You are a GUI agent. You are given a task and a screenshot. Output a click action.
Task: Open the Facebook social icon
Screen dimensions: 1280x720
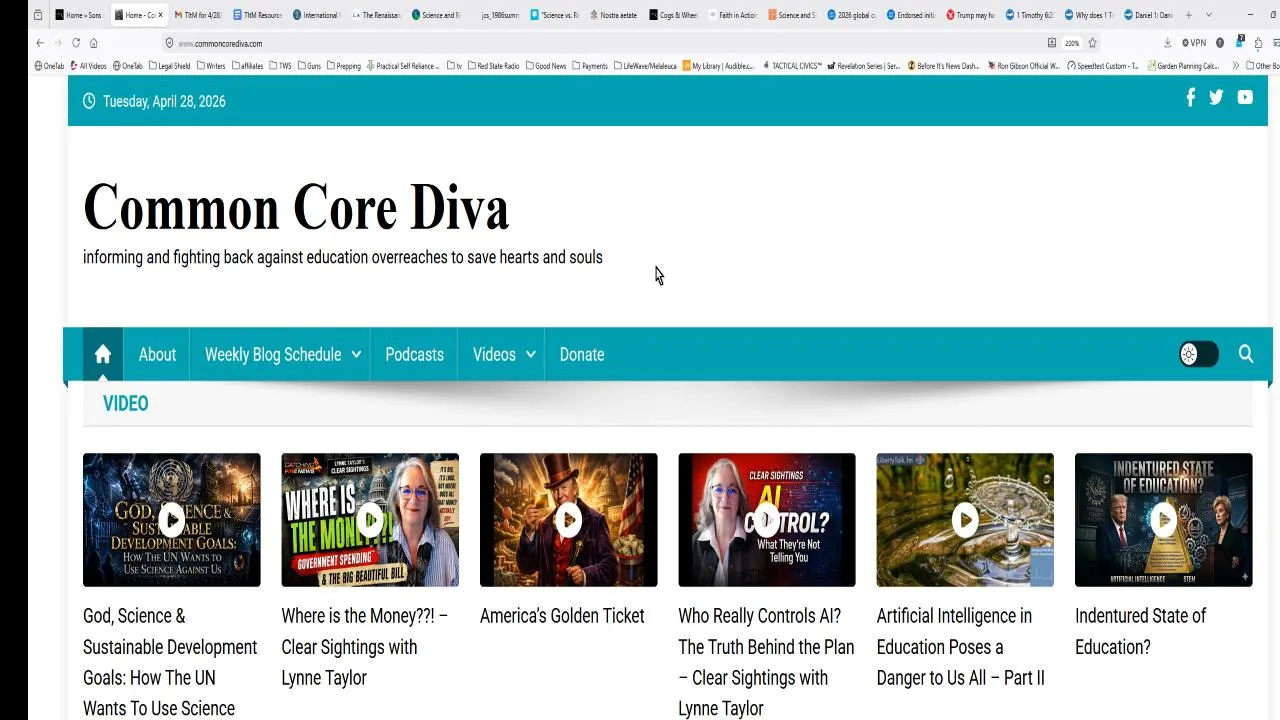coord(1190,97)
